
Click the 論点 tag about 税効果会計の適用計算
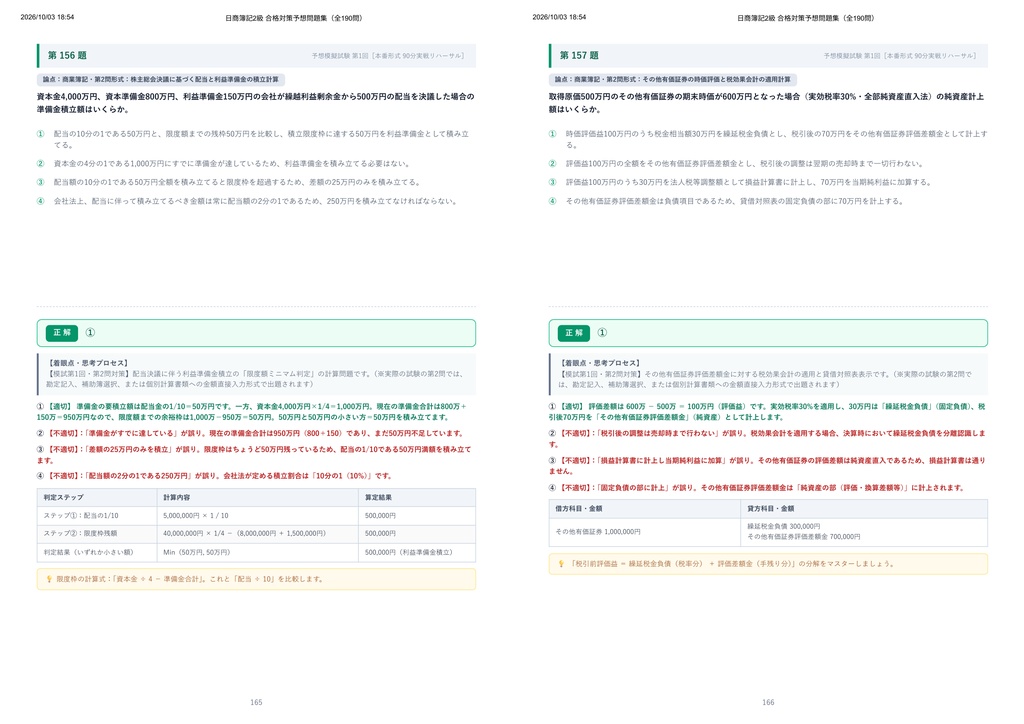[x=673, y=80]
